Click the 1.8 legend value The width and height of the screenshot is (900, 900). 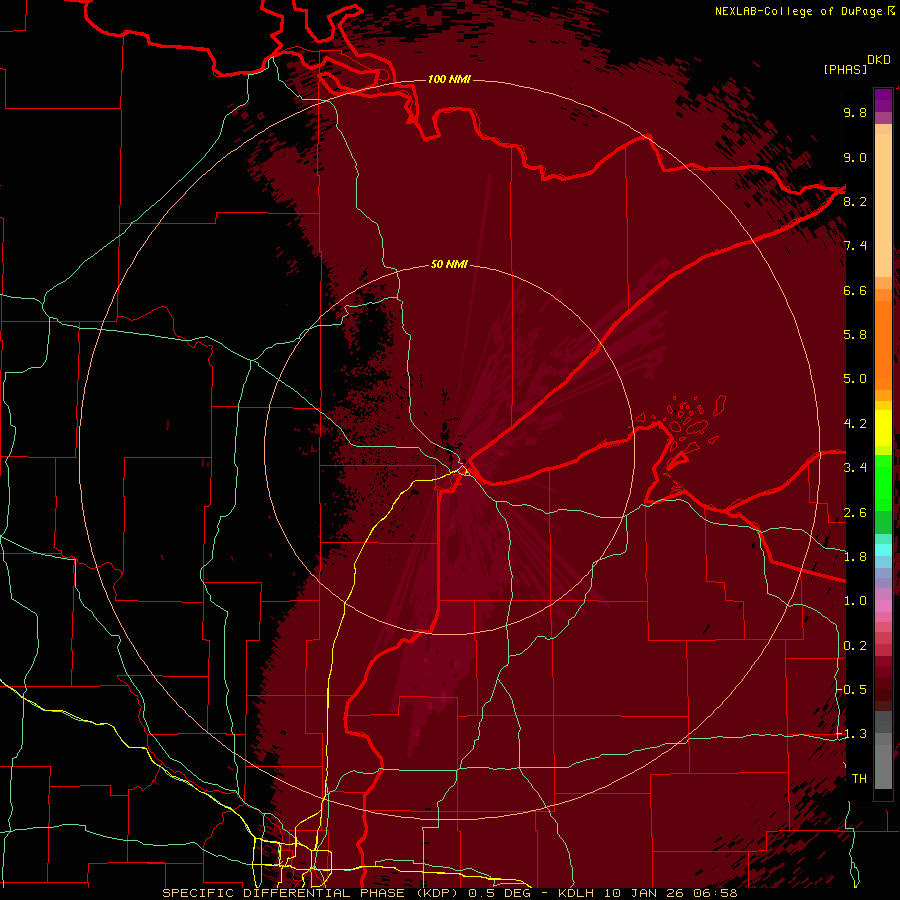[x=855, y=557]
